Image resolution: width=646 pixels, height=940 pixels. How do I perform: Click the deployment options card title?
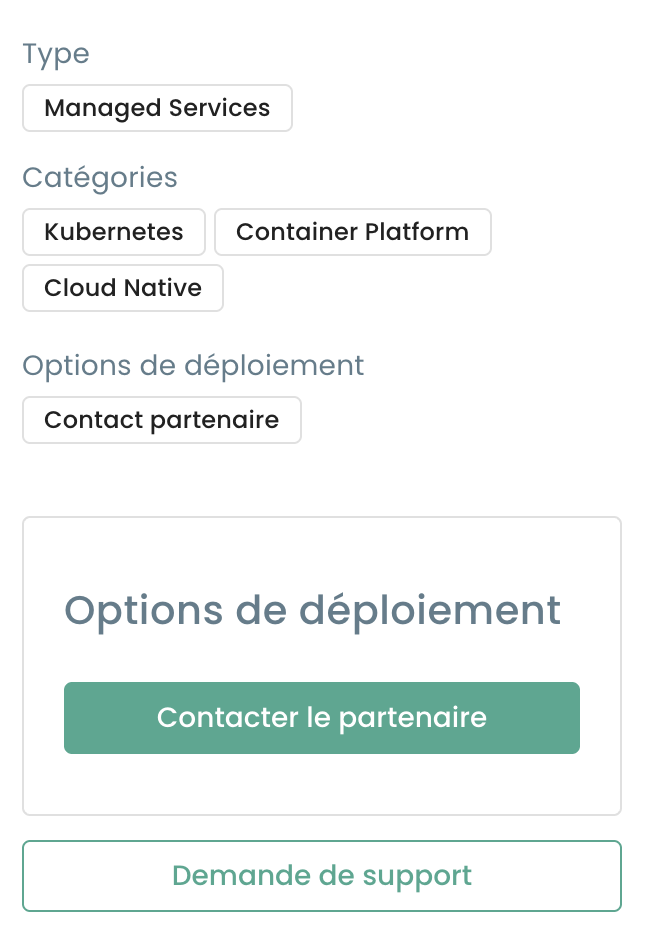point(312,610)
